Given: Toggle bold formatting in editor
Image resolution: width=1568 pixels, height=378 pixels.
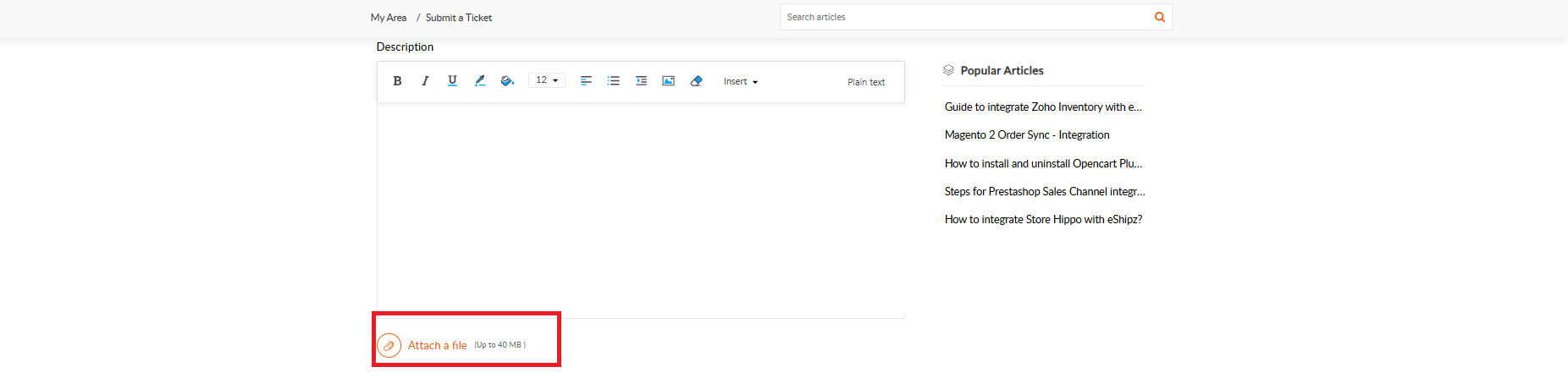Looking at the screenshot, I should (x=397, y=81).
